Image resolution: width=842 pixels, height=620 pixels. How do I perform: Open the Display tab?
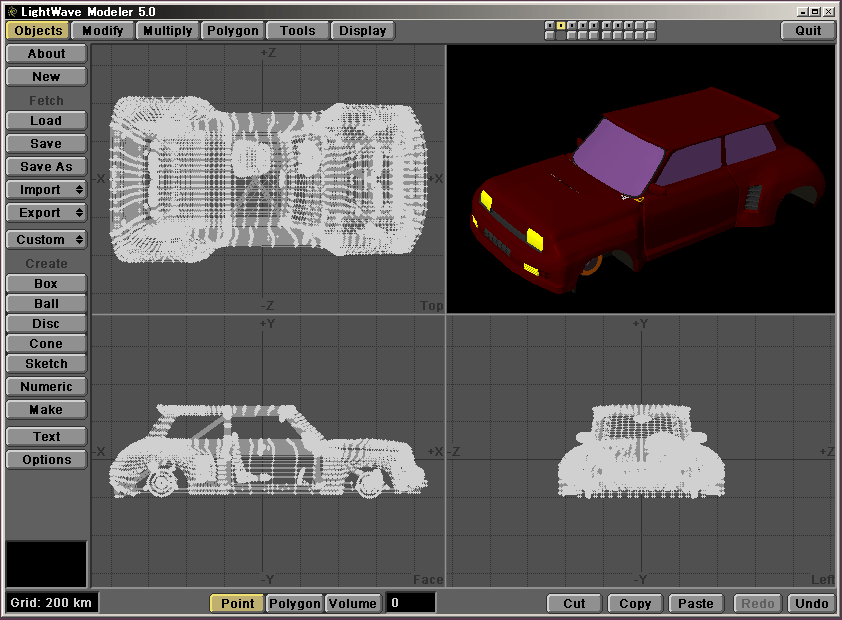pyautogui.click(x=362, y=30)
